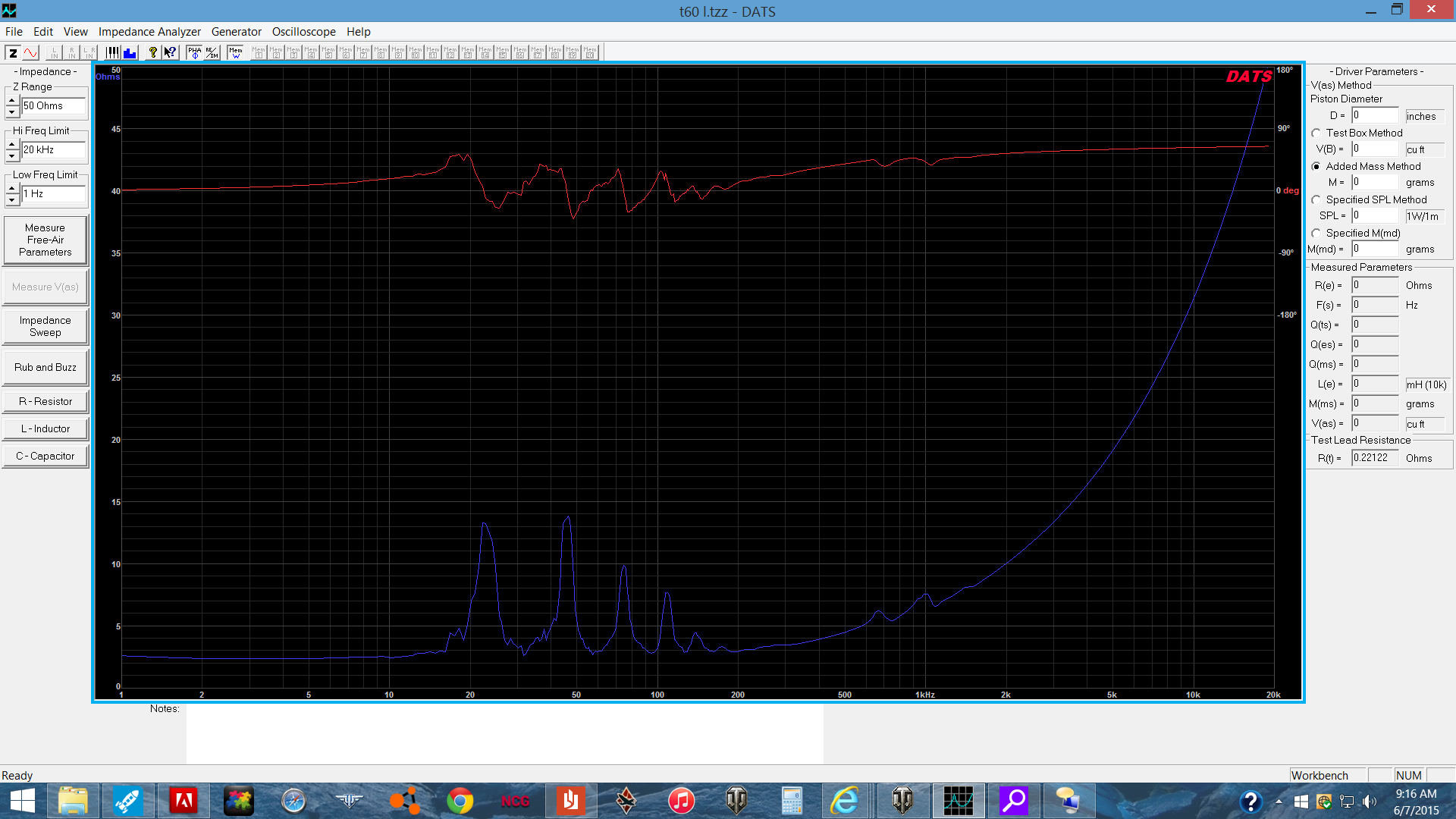Click the test lead resistance R(t) field
Image resolution: width=1456 pixels, height=819 pixels.
[1375, 458]
